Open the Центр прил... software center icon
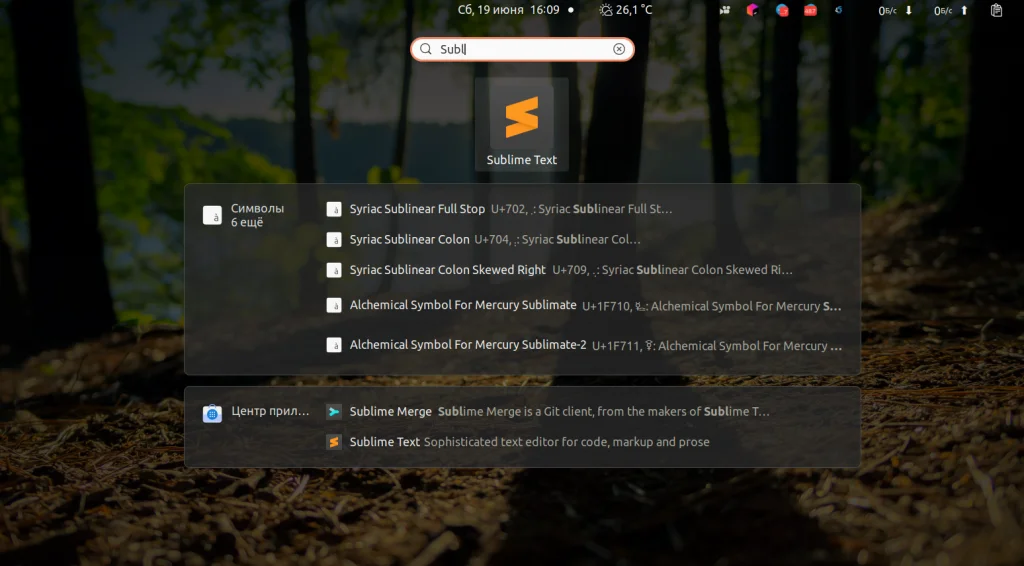Image resolution: width=1024 pixels, height=566 pixels. pyautogui.click(x=212, y=413)
